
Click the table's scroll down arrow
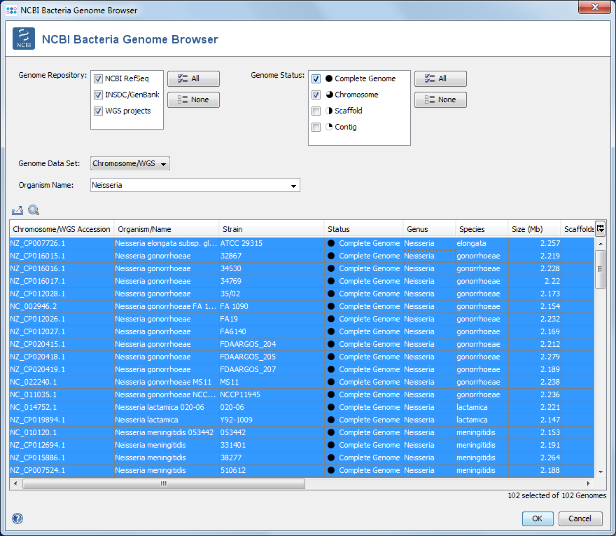[x=600, y=472]
